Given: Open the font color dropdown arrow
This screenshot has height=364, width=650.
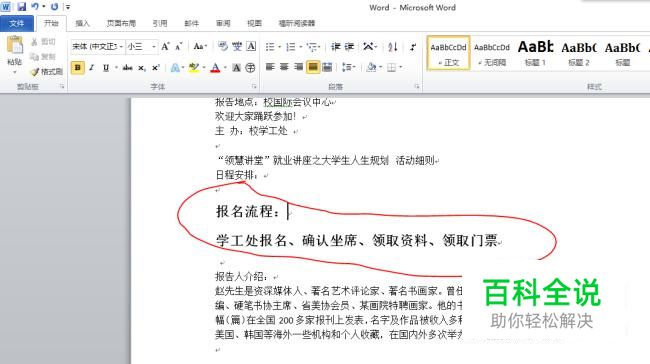Looking at the screenshot, I should click(x=226, y=67).
